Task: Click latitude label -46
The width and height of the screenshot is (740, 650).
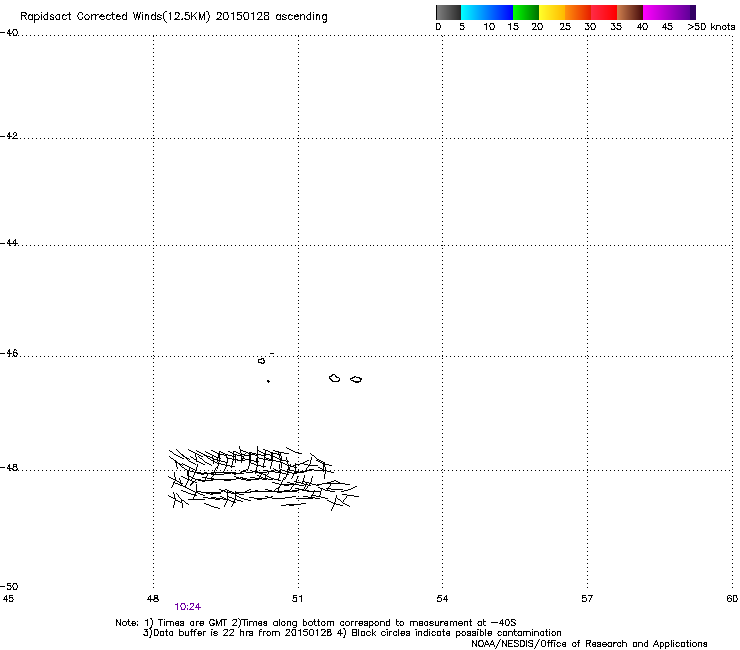Action: (x=9, y=354)
